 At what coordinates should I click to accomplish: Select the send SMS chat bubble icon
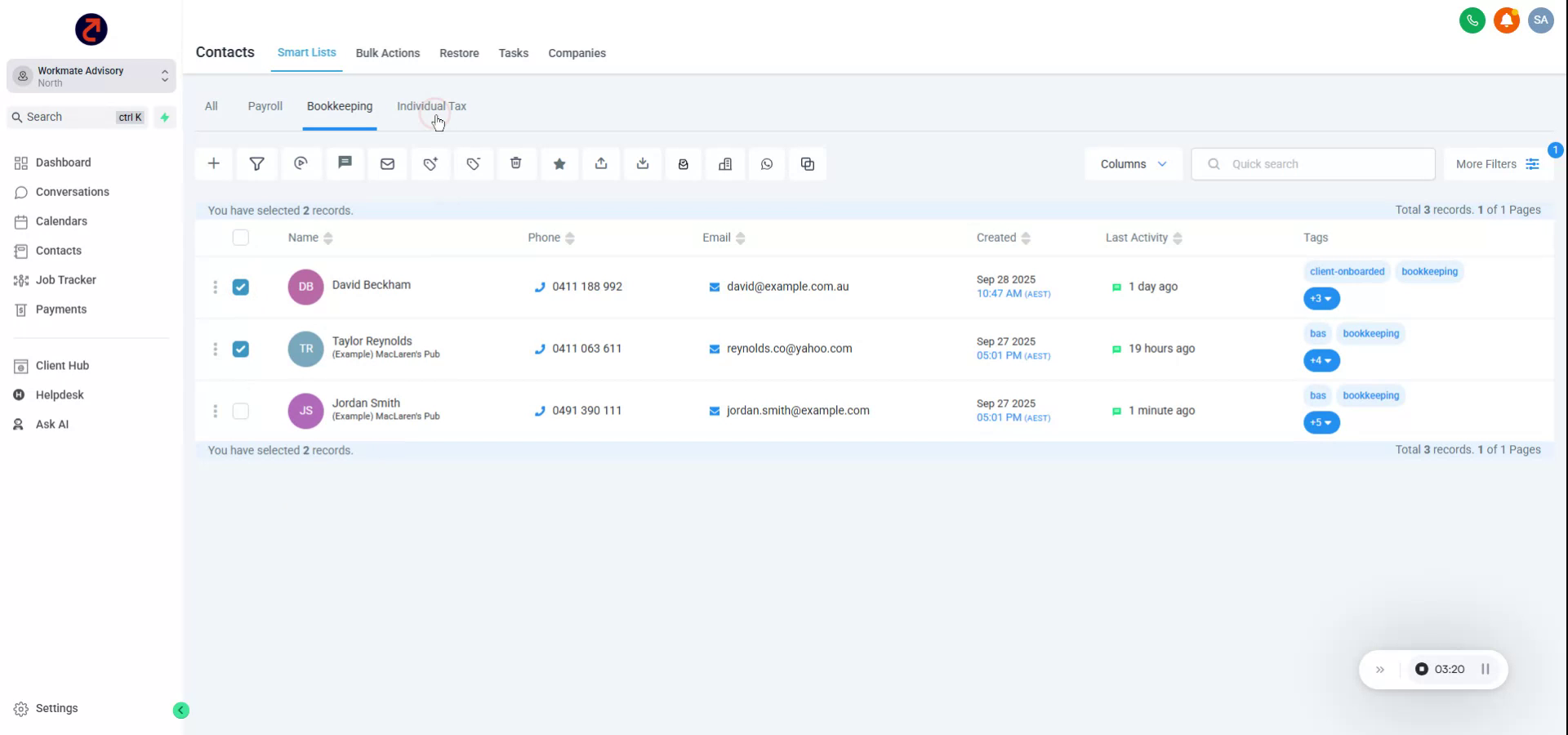[345, 163]
